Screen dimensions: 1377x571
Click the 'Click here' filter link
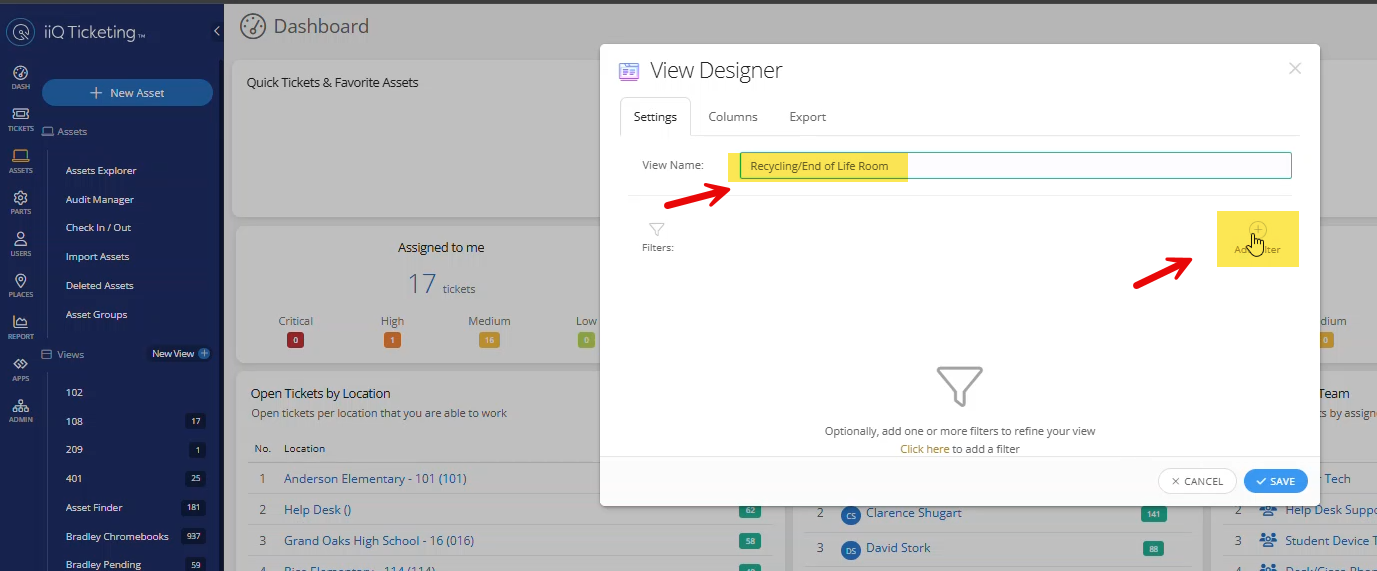point(924,449)
